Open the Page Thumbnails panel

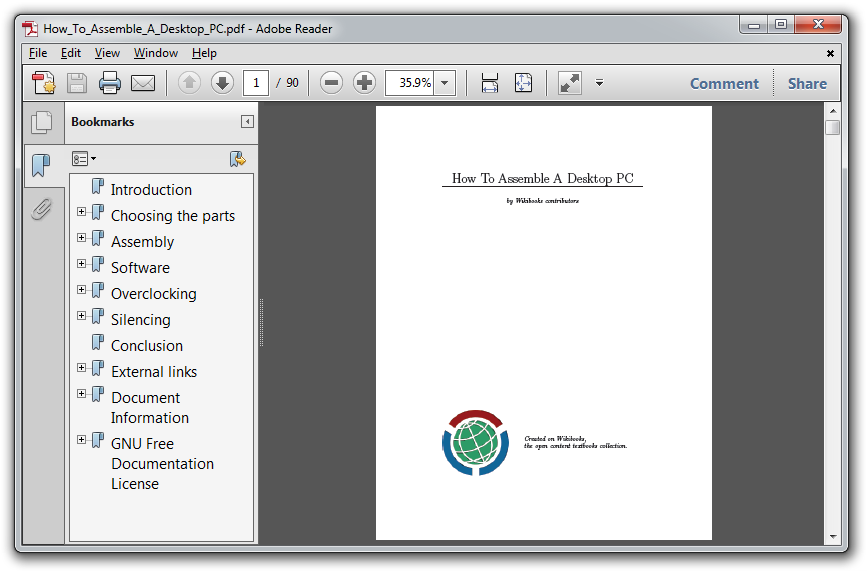[42, 122]
